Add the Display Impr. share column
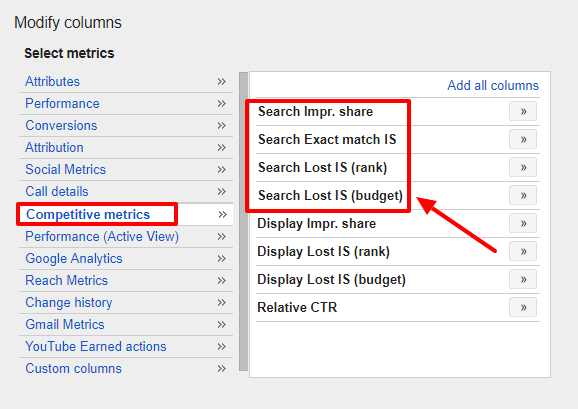The image size is (578, 409). pos(523,223)
